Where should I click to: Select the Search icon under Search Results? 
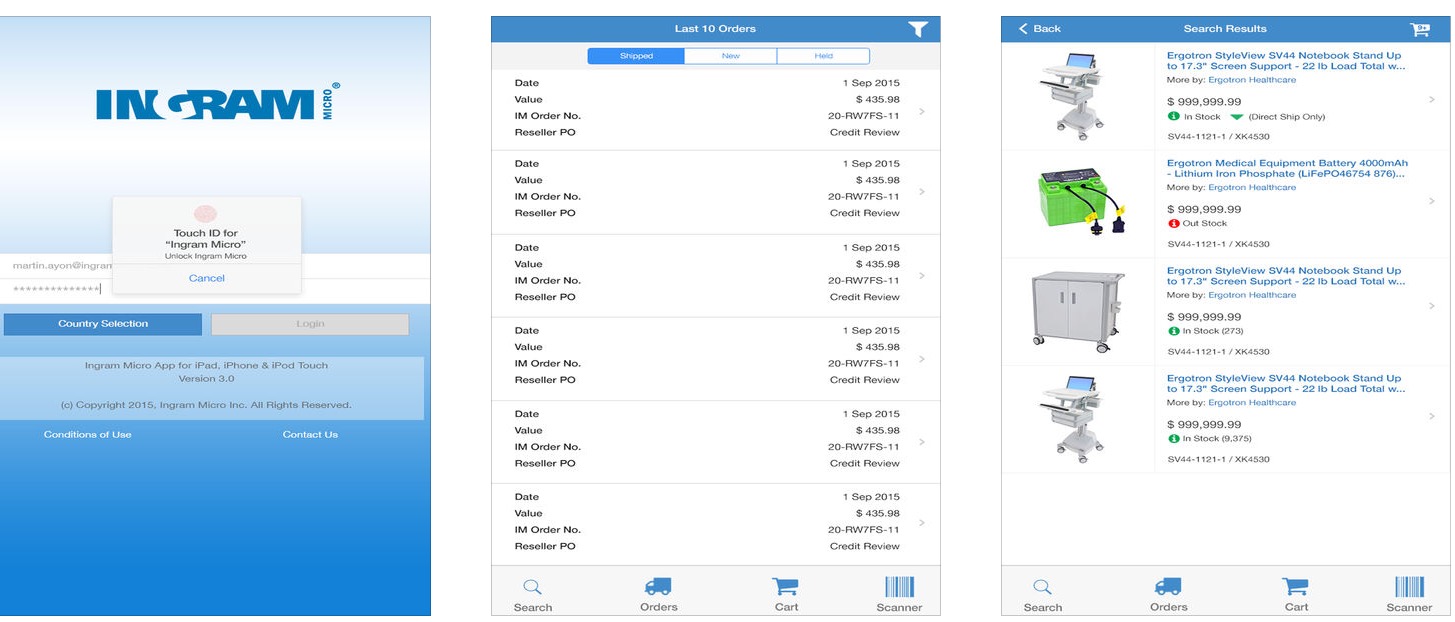[x=1042, y=588]
